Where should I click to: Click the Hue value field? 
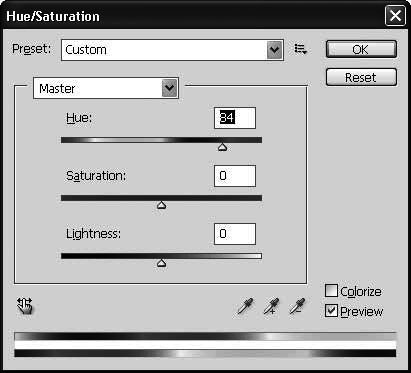(235, 118)
